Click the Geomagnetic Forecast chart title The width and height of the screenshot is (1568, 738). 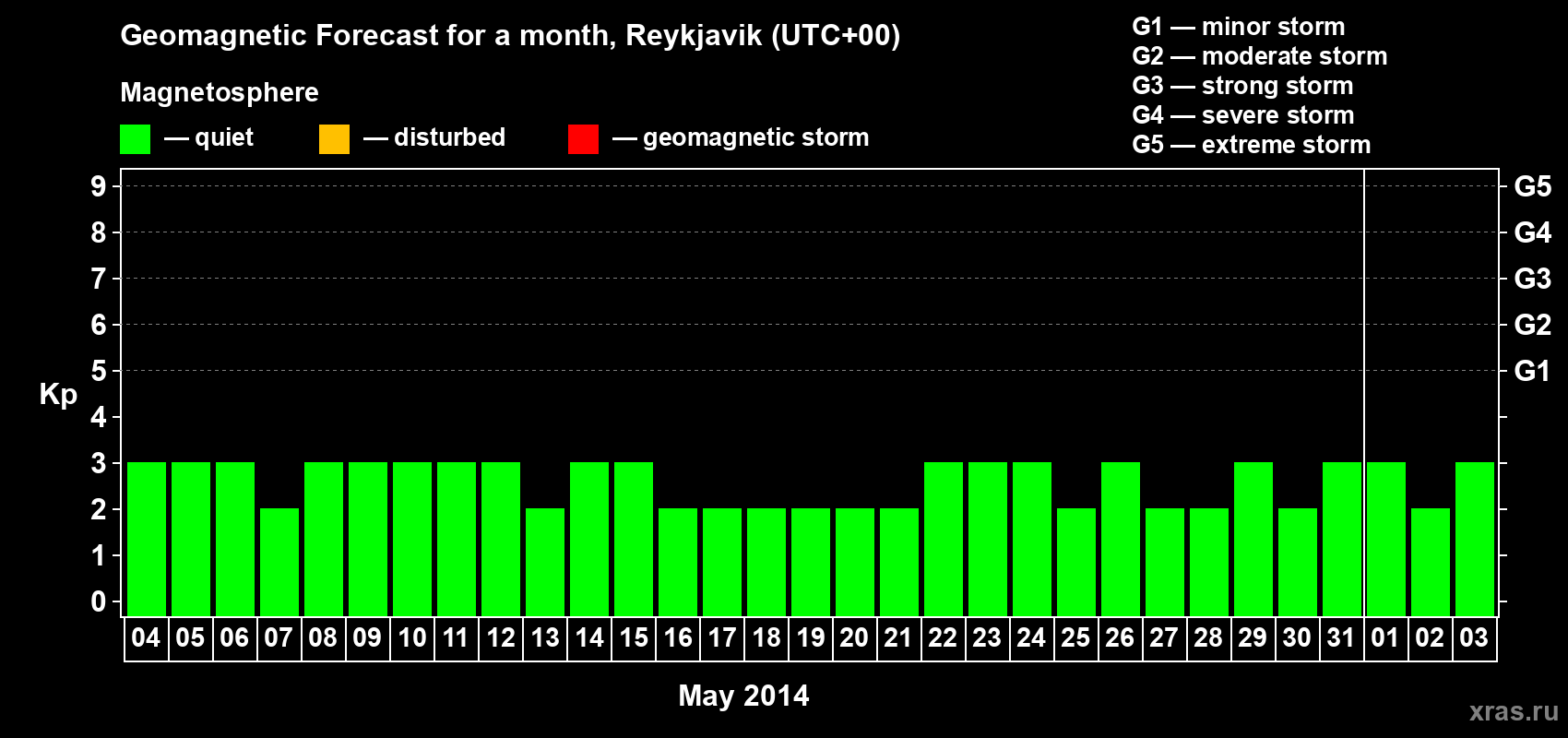(510, 36)
